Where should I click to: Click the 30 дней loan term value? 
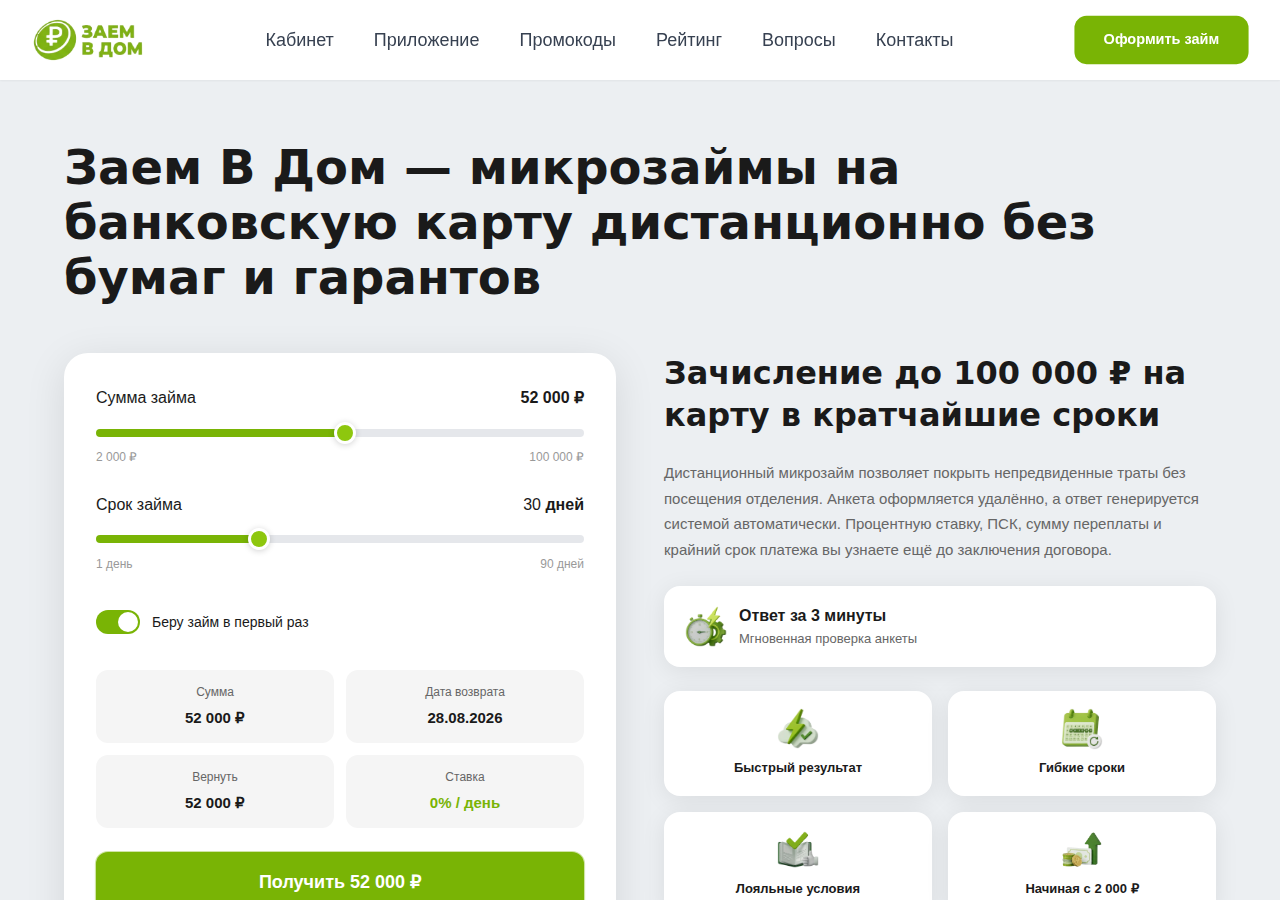click(554, 505)
